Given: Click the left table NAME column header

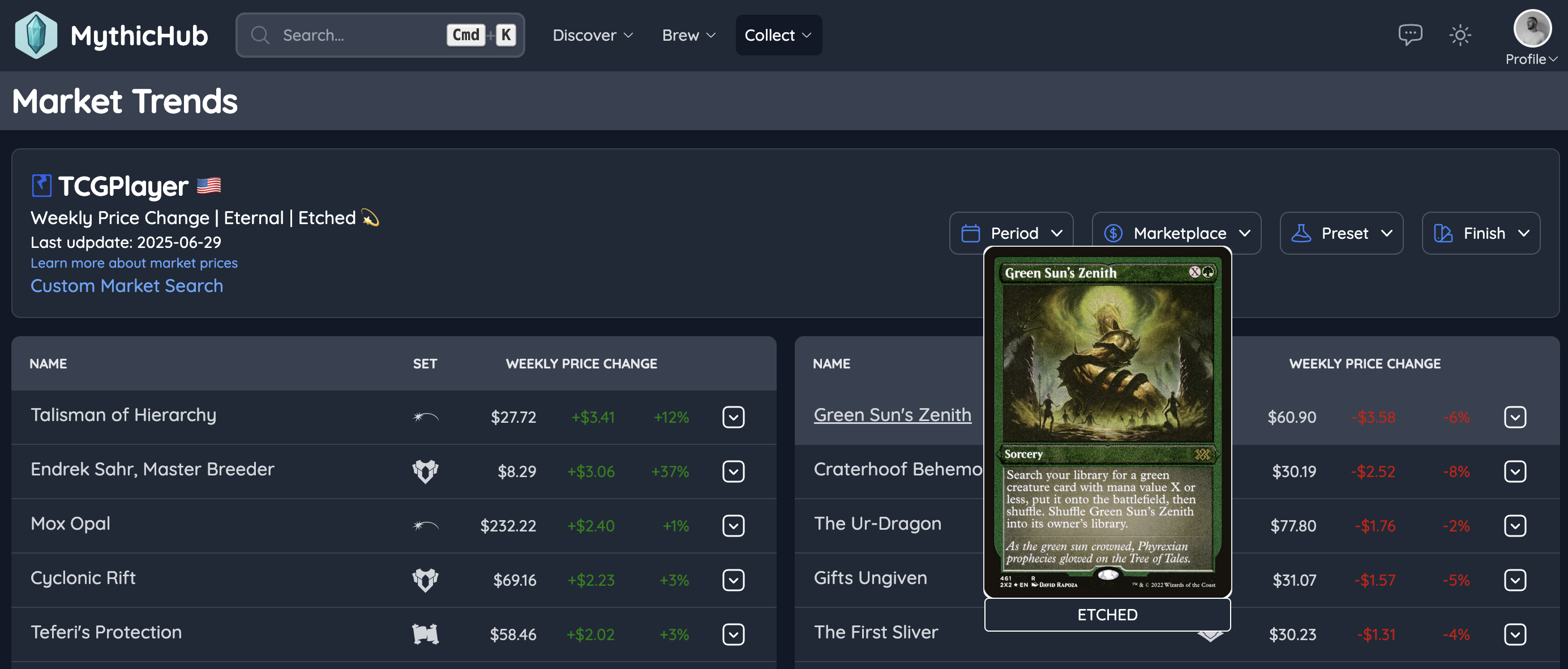Looking at the screenshot, I should coord(48,363).
